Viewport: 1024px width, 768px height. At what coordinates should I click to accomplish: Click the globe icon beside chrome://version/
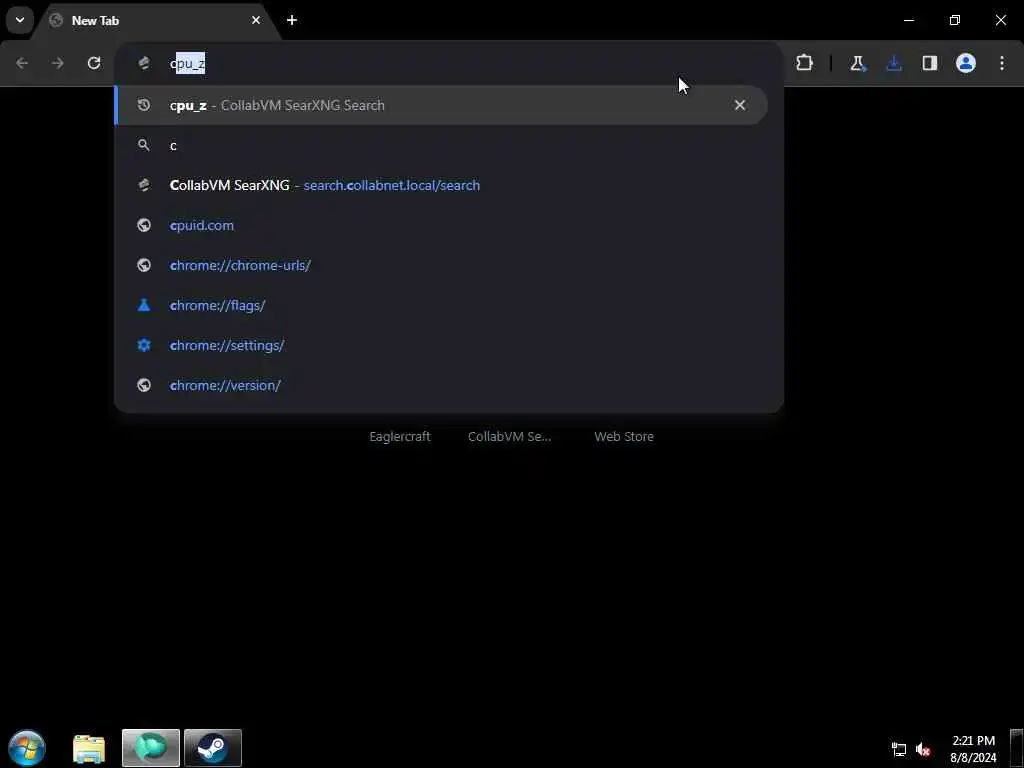pyautogui.click(x=144, y=385)
